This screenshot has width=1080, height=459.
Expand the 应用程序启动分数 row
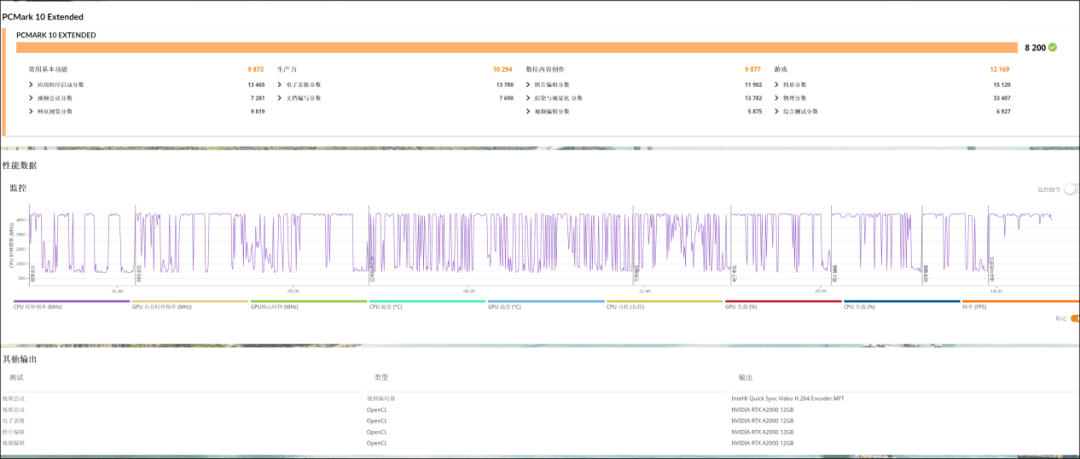click(x=32, y=85)
